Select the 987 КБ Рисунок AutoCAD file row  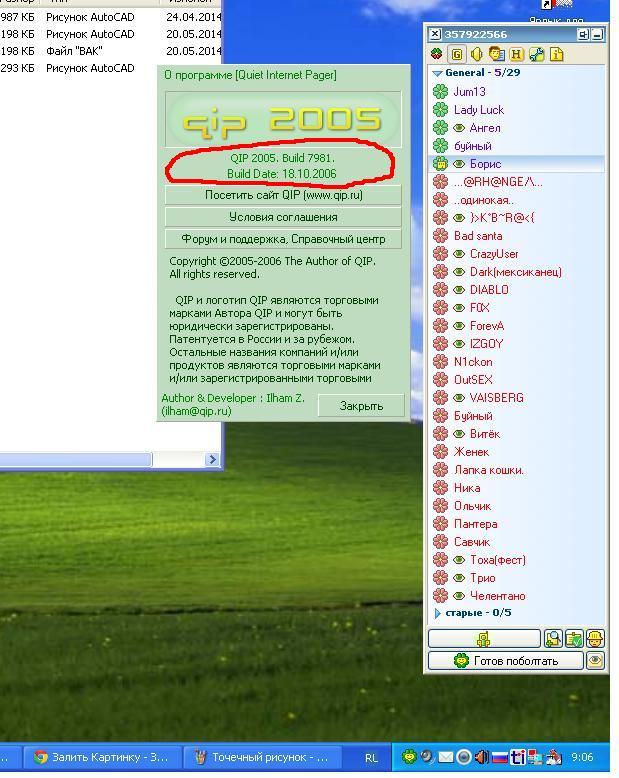111,17
